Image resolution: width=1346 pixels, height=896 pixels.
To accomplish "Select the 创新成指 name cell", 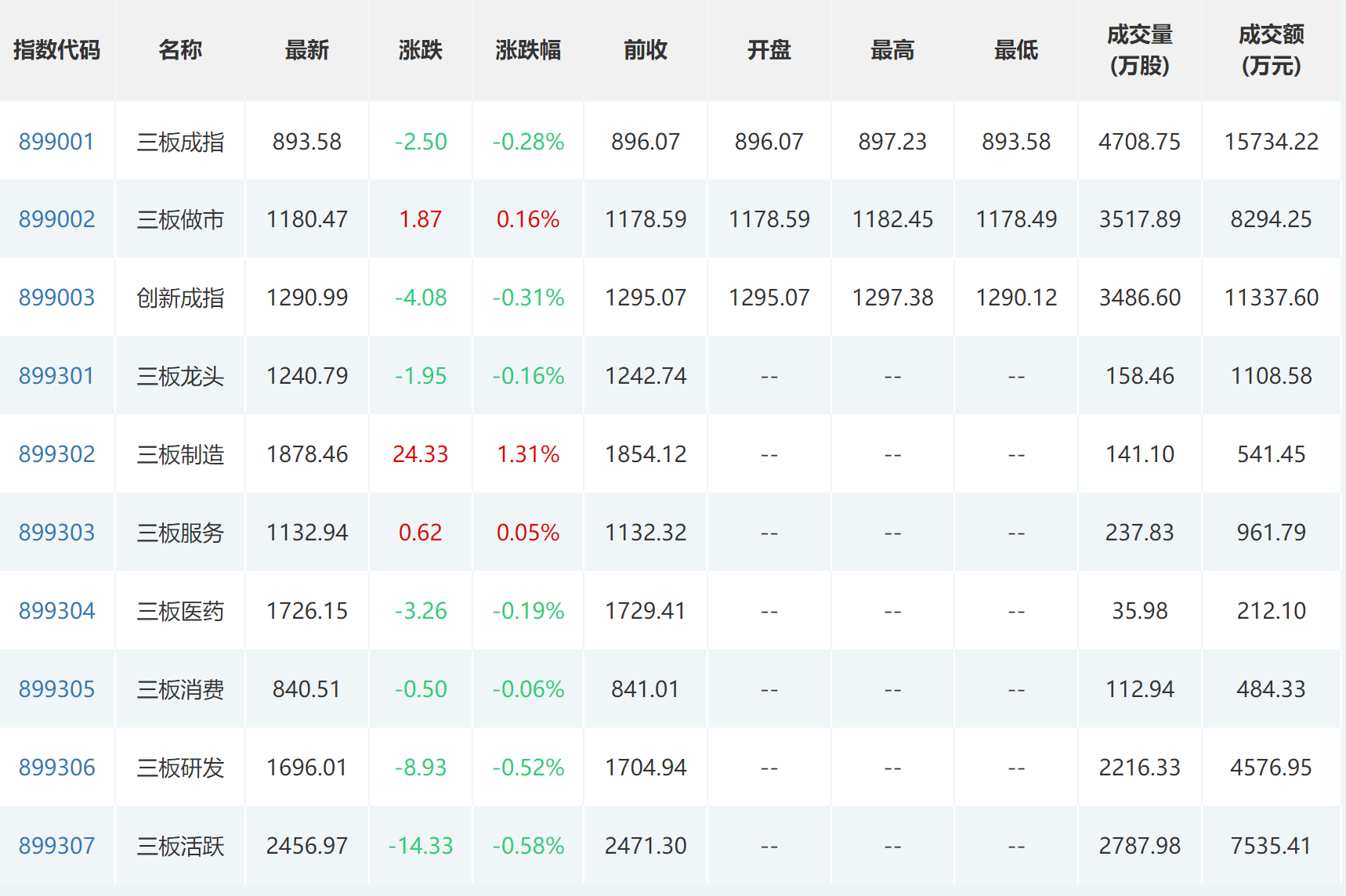I will pyautogui.click(x=180, y=298).
